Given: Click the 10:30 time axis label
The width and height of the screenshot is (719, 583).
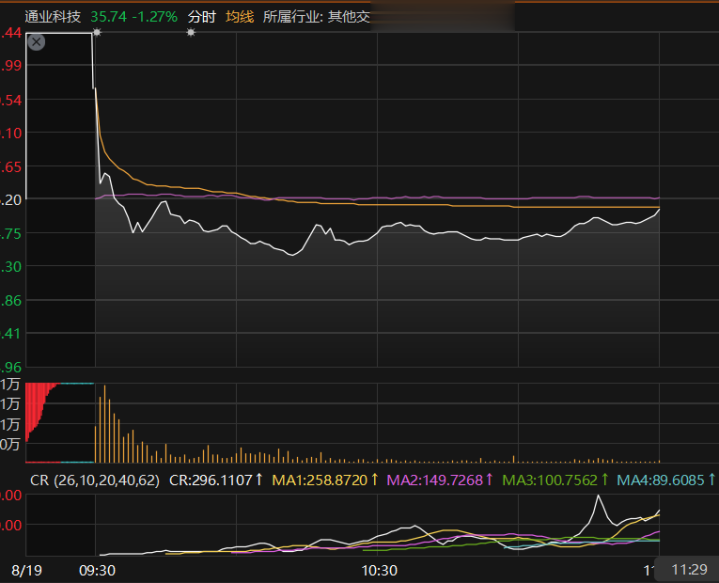Looking at the screenshot, I should tap(378, 569).
